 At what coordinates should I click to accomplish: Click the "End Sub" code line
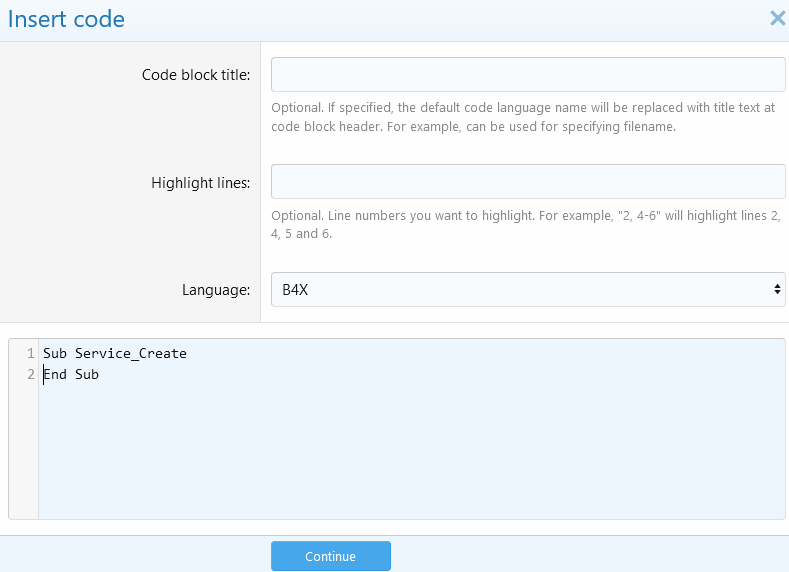pos(71,375)
